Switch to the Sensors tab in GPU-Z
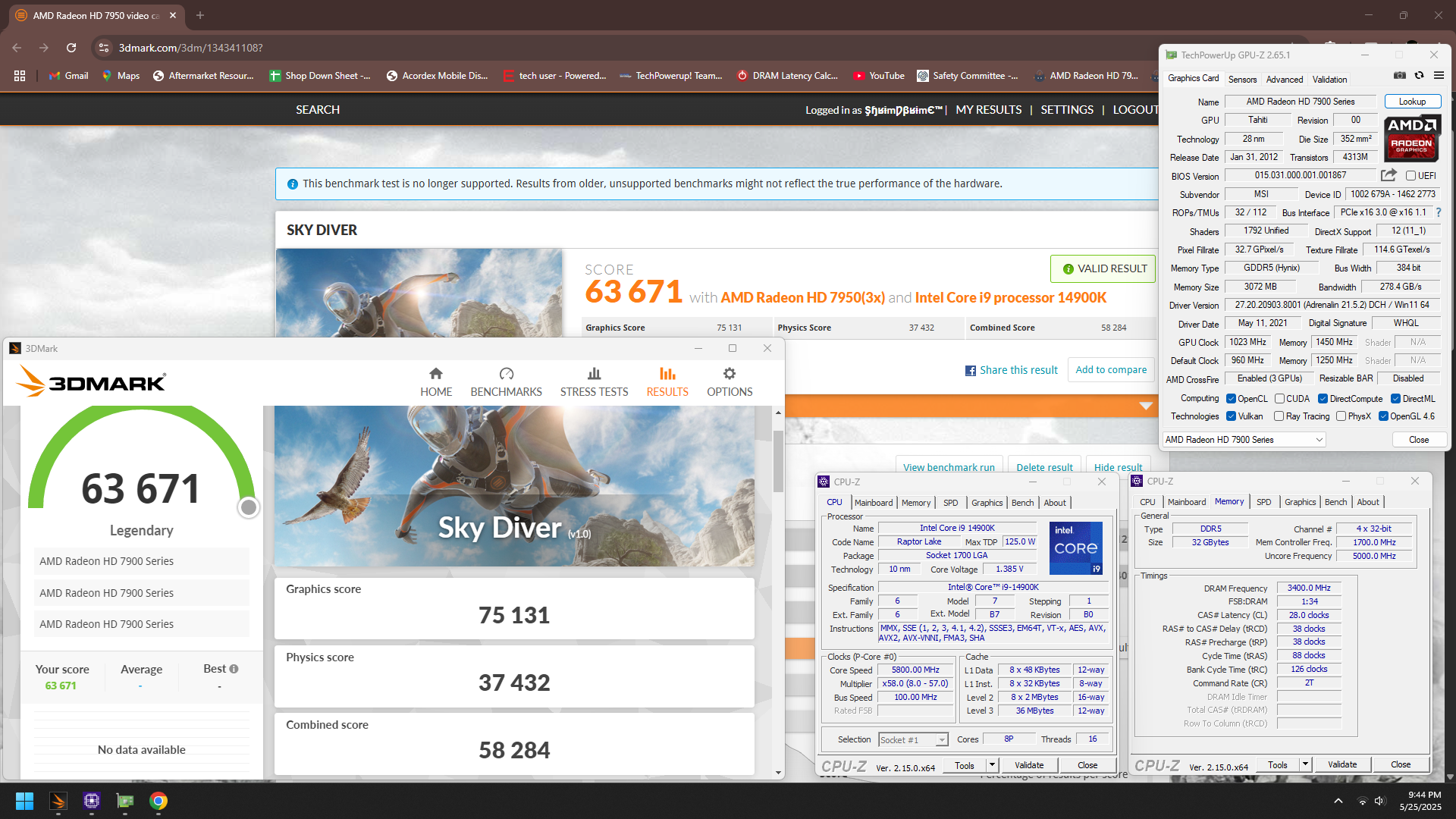The height and width of the screenshot is (819, 1456). click(1242, 79)
